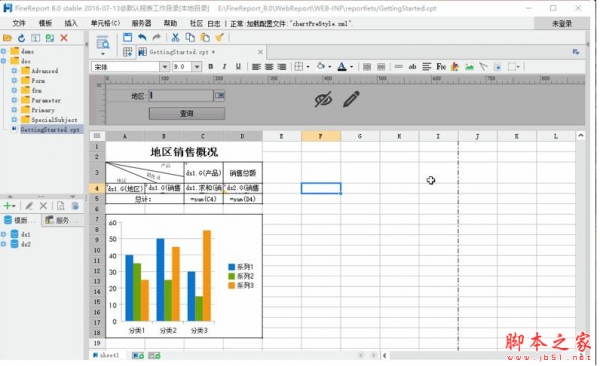Click the paste clipboard icon
Screen dimensions: 600x366
(x=205, y=37)
